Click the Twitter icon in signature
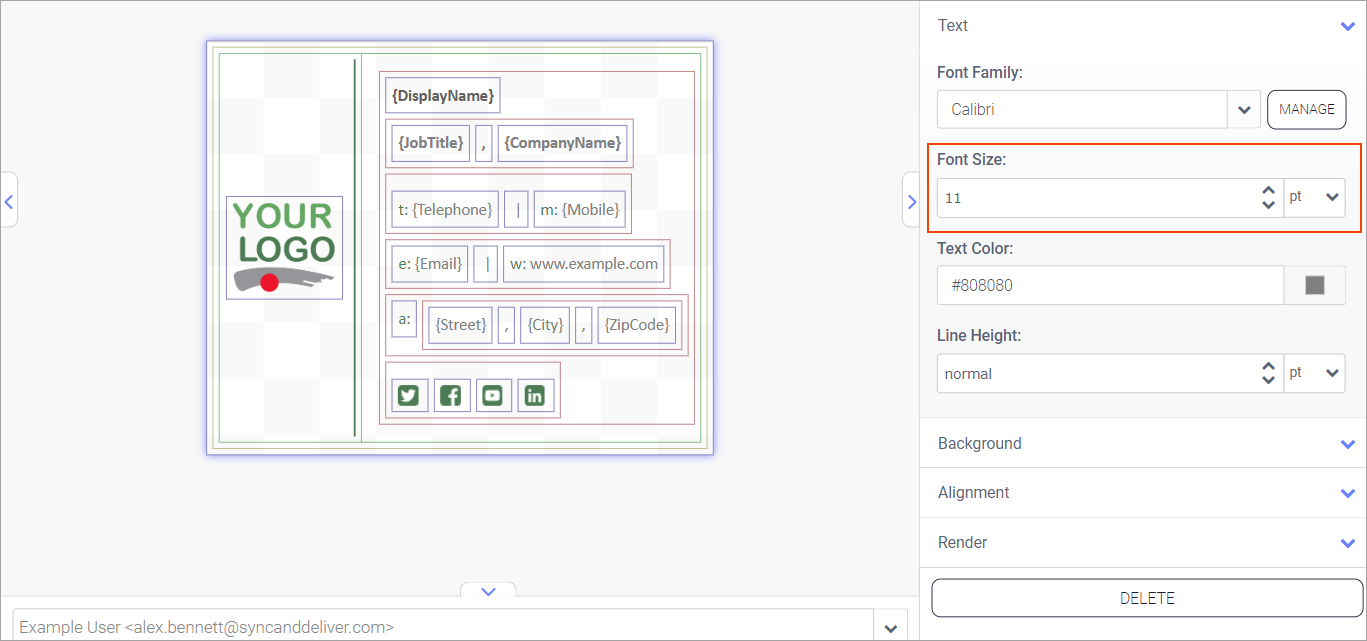The image size is (1367, 641). click(x=408, y=396)
